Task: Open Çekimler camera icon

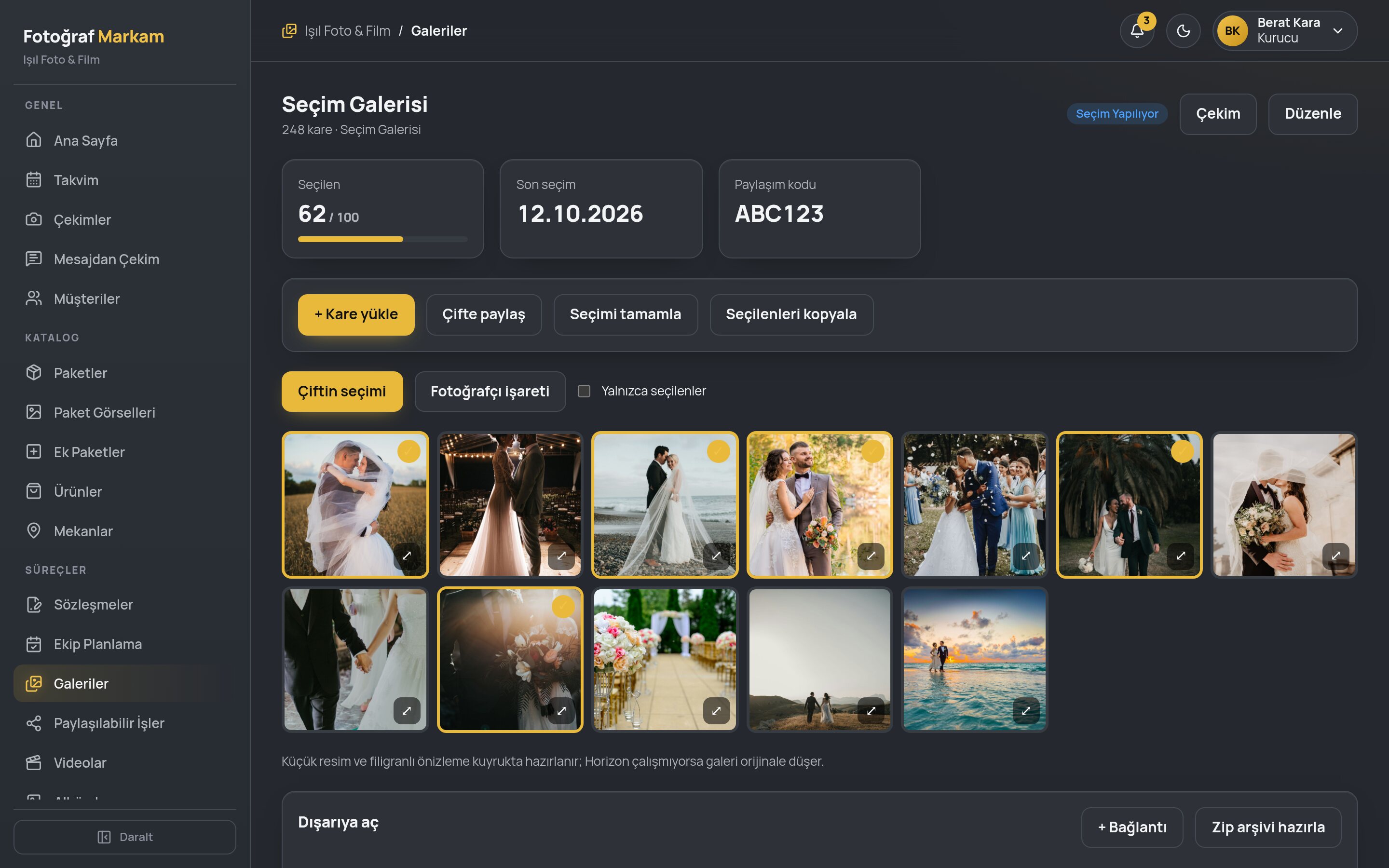Action: 34,219
